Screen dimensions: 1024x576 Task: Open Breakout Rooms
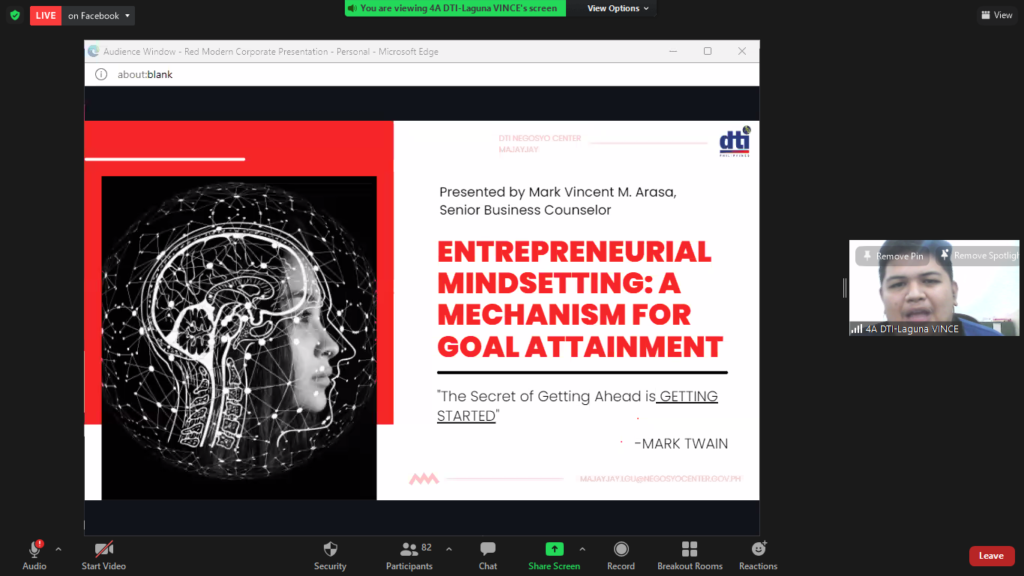coord(689,550)
